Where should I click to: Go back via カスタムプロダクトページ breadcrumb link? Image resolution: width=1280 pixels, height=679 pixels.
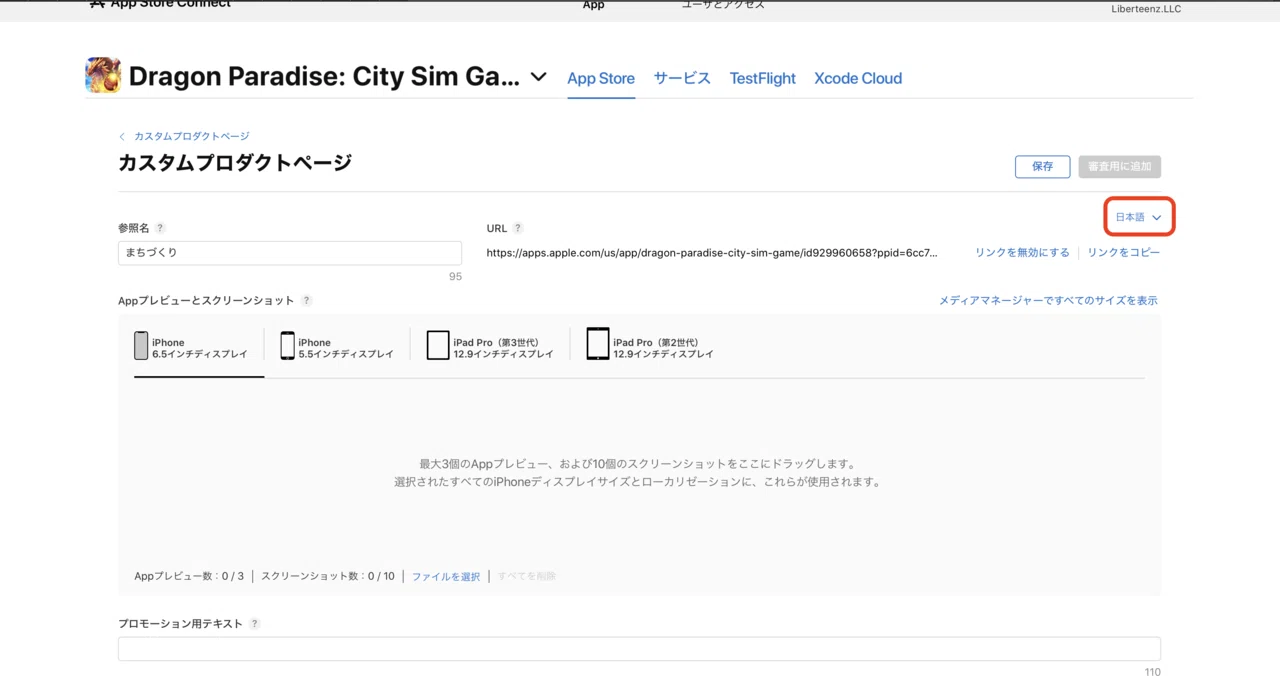coord(192,136)
